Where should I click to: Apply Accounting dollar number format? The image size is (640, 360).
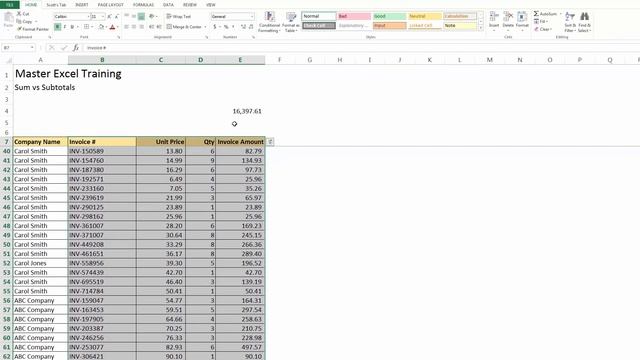click(x=215, y=27)
